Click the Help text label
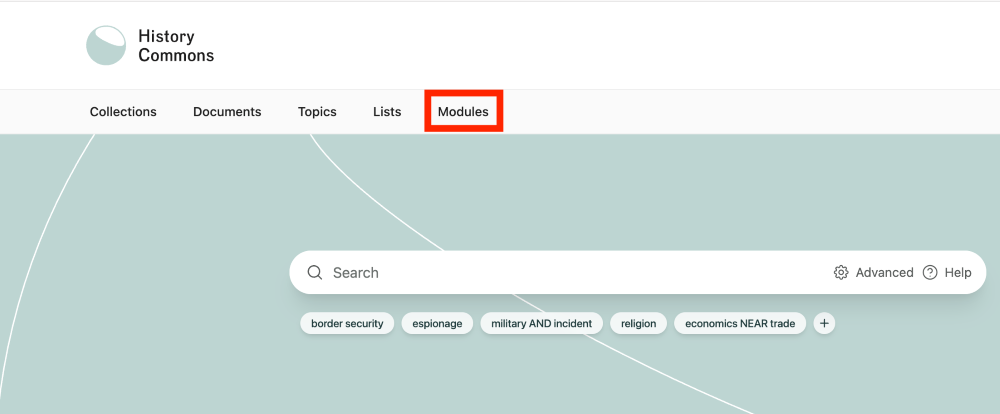This screenshot has height=414, width=1000. coord(957,272)
